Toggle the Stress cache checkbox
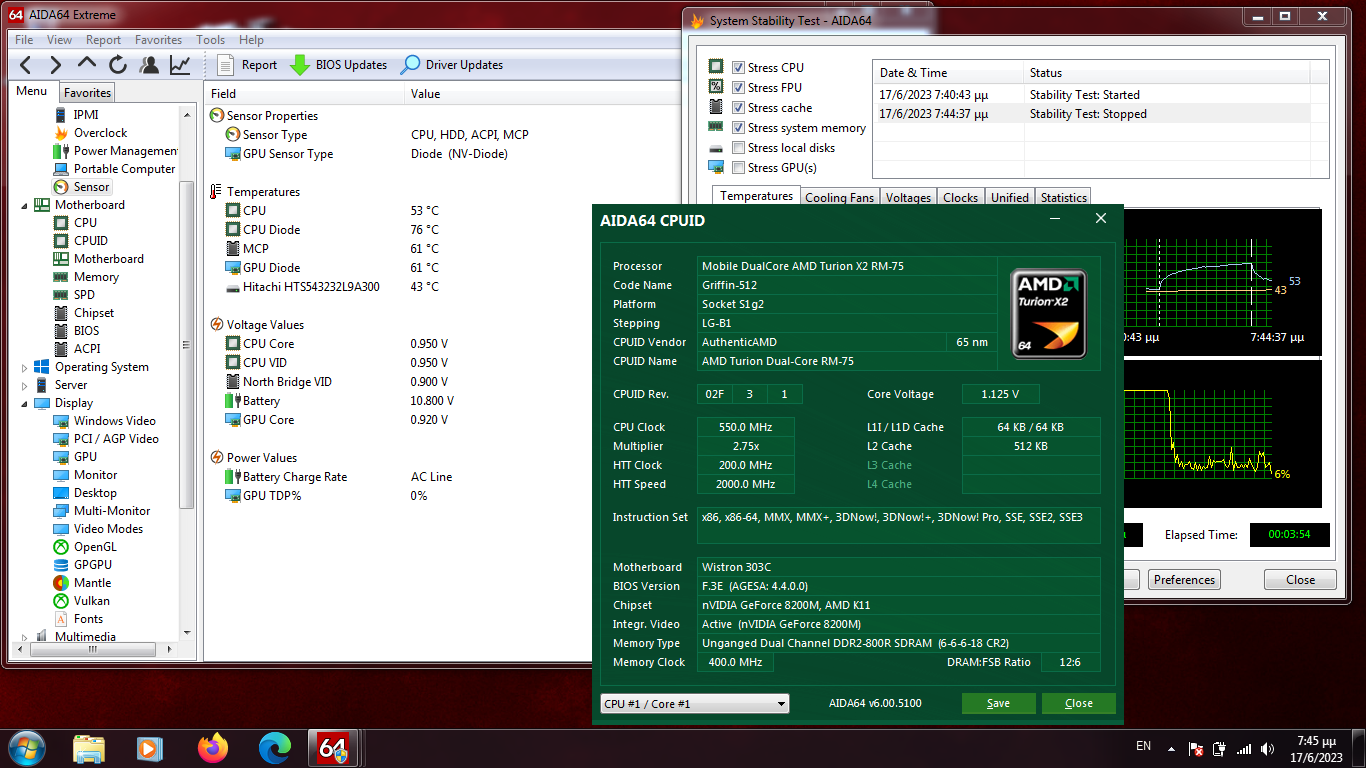Screen dimensions: 1366x768 click(x=738, y=108)
